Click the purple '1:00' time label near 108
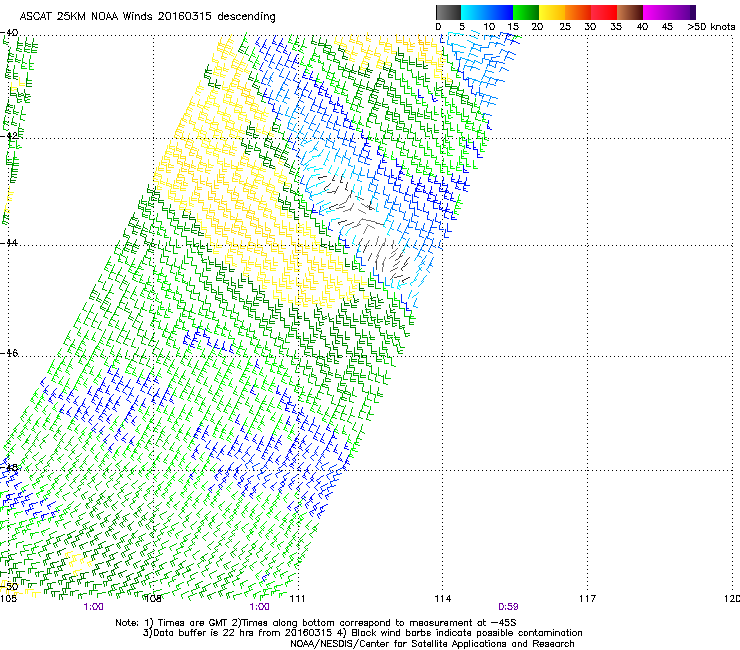740x650 pixels. [x=93, y=607]
